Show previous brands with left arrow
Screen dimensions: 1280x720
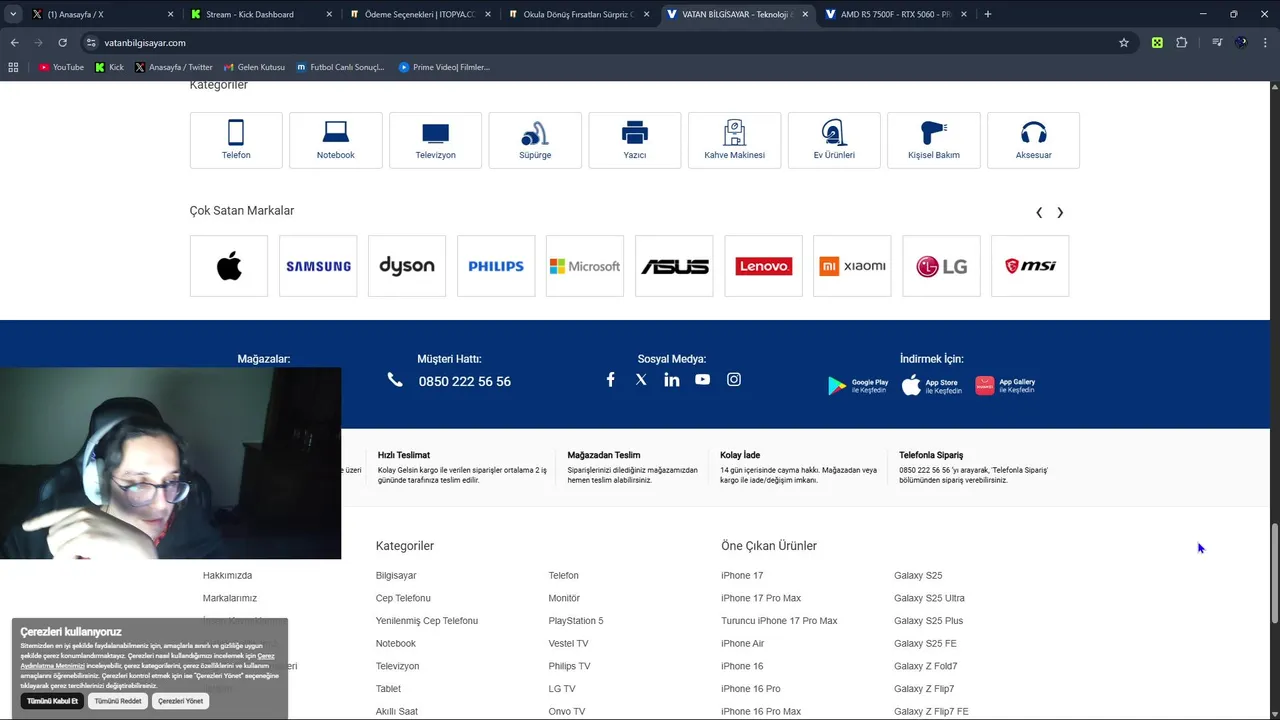pyautogui.click(x=1039, y=212)
